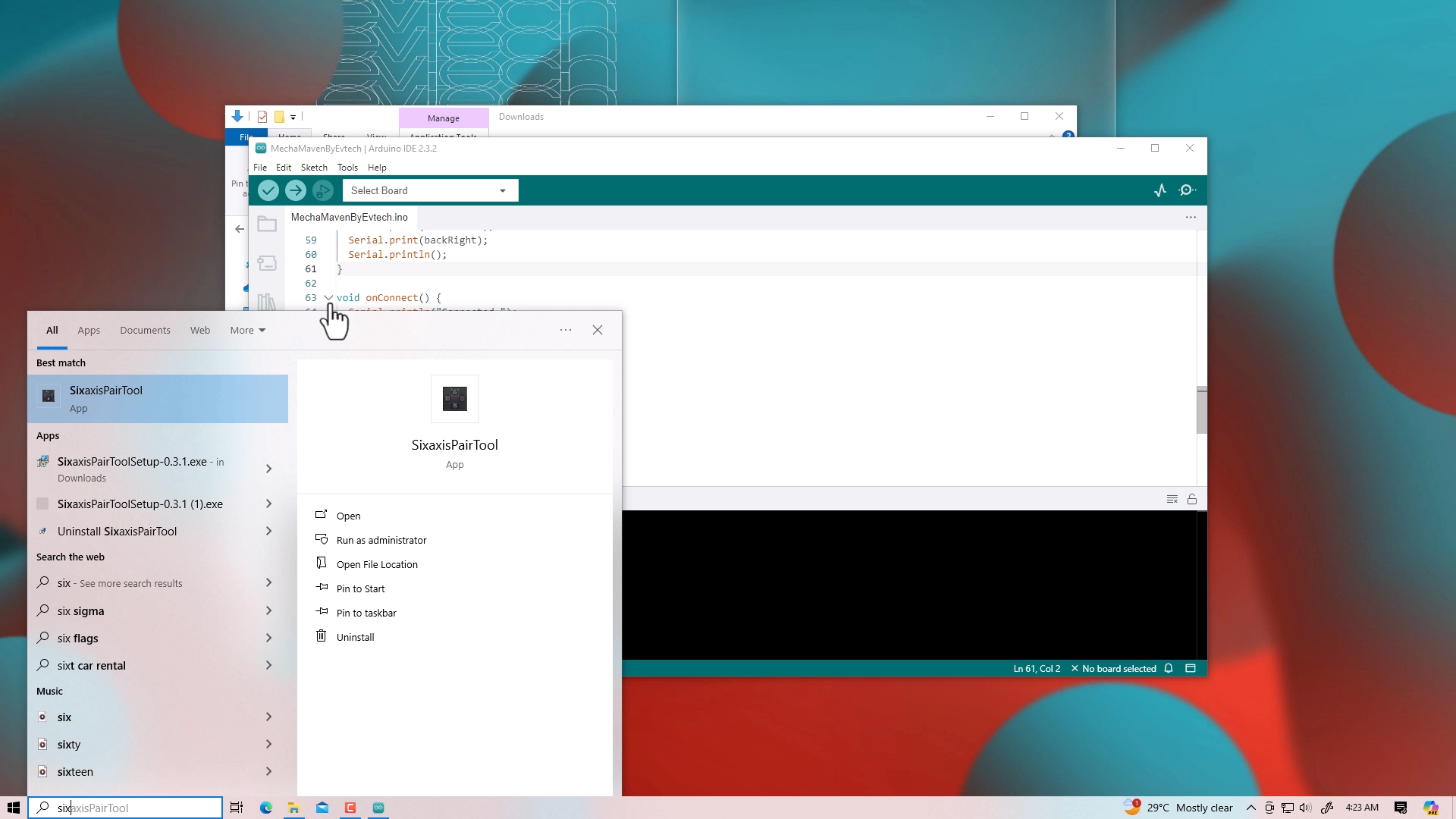Open Quick Access Toolbar dropdown in Downloads window
The height and width of the screenshot is (819, 1456).
tap(293, 117)
